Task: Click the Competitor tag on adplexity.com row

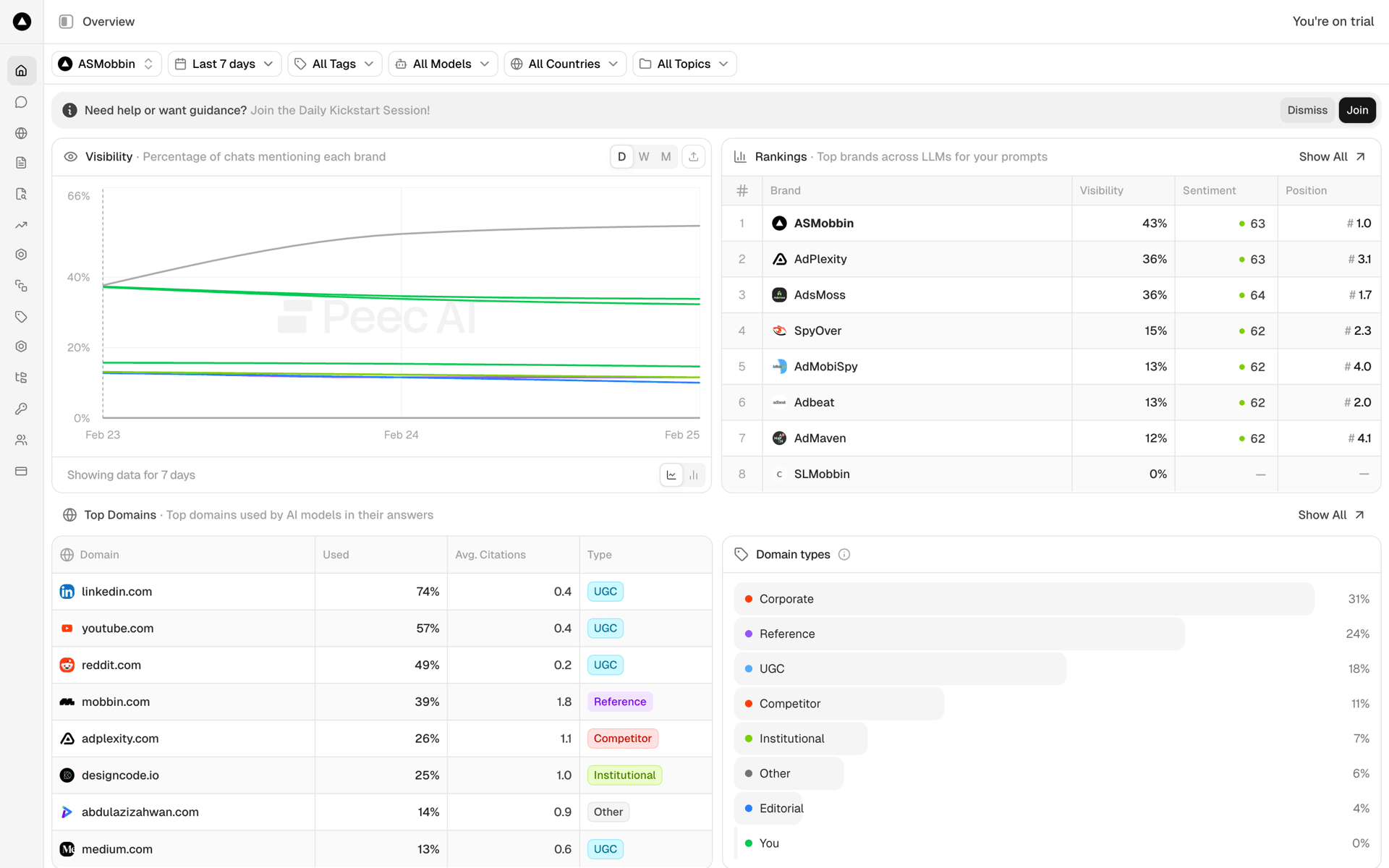Action: pos(622,739)
